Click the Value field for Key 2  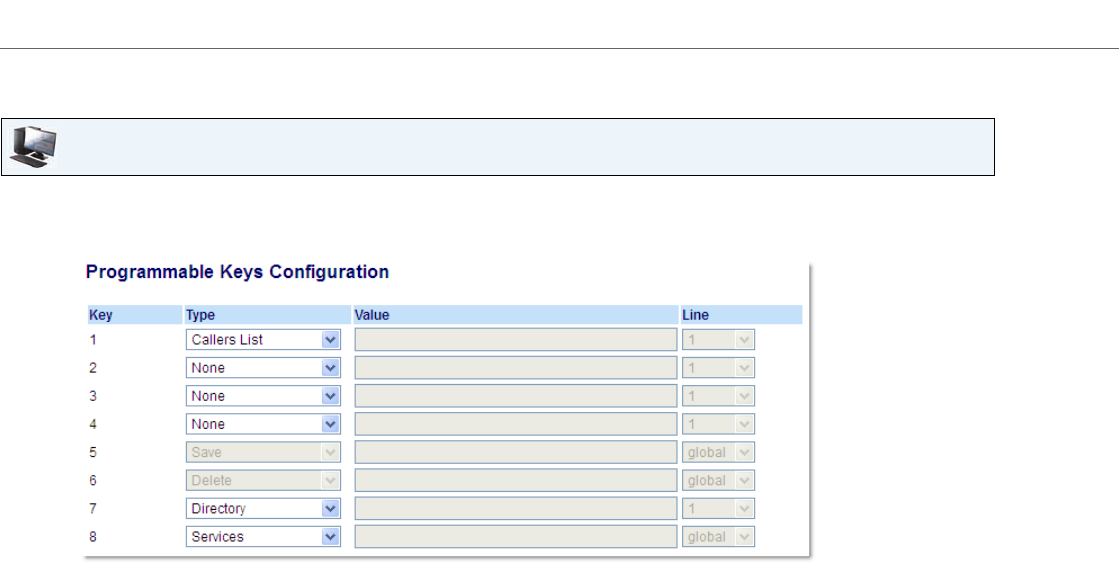(515, 368)
